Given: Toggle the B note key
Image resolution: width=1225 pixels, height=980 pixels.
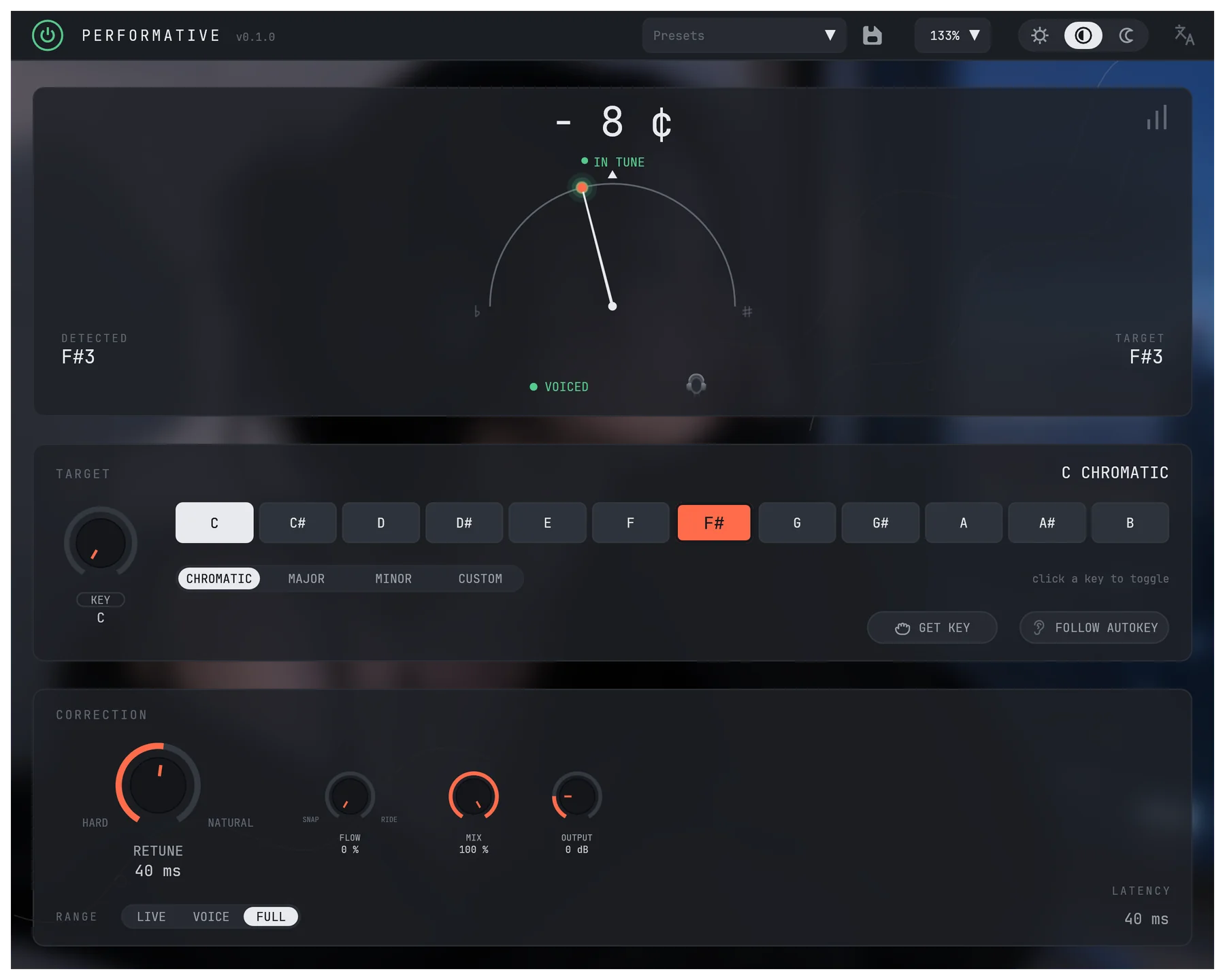Looking at the screenshot, I should tap(1130, 523).
